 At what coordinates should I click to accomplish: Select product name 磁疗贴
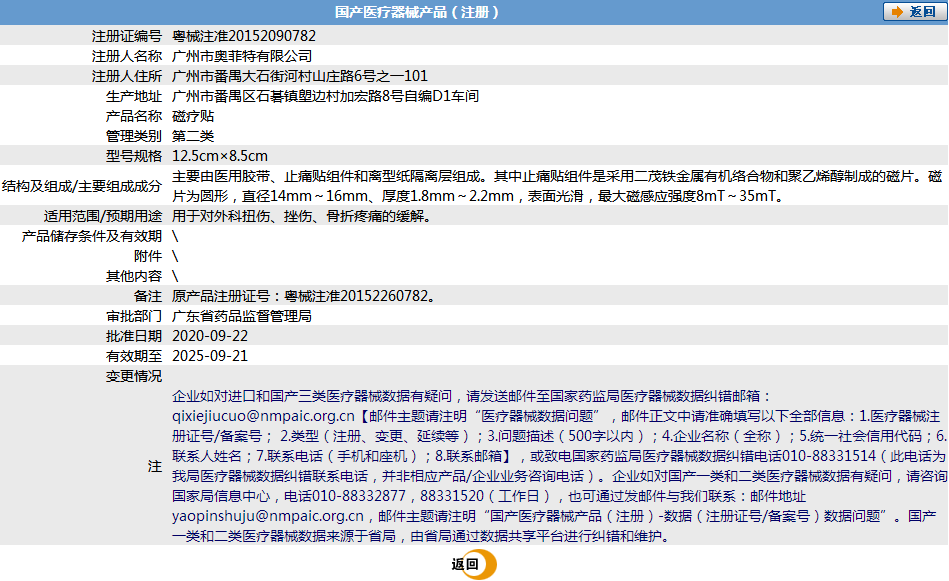click(x=193, y=116)
